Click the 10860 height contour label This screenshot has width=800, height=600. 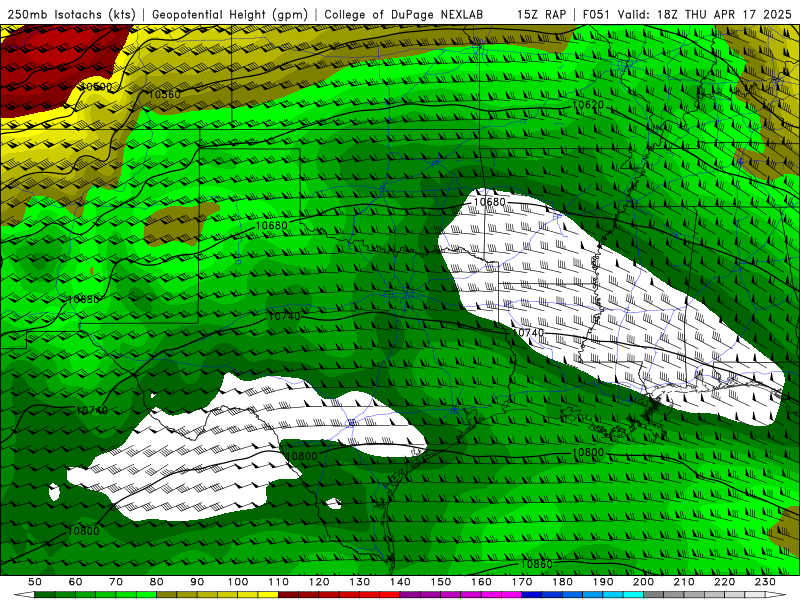[x=536, y=564]
